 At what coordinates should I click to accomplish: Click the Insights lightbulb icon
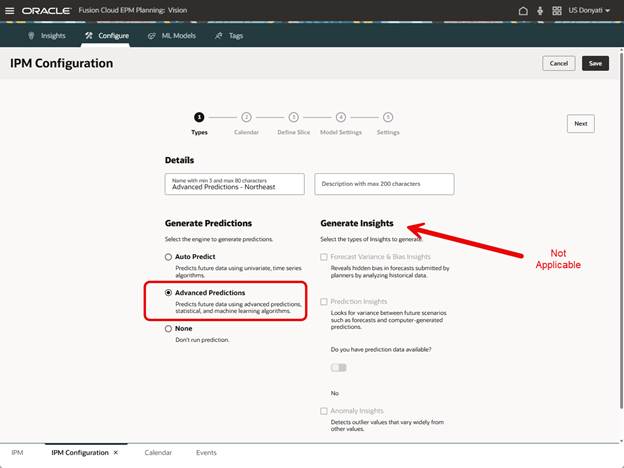point(32,36)
